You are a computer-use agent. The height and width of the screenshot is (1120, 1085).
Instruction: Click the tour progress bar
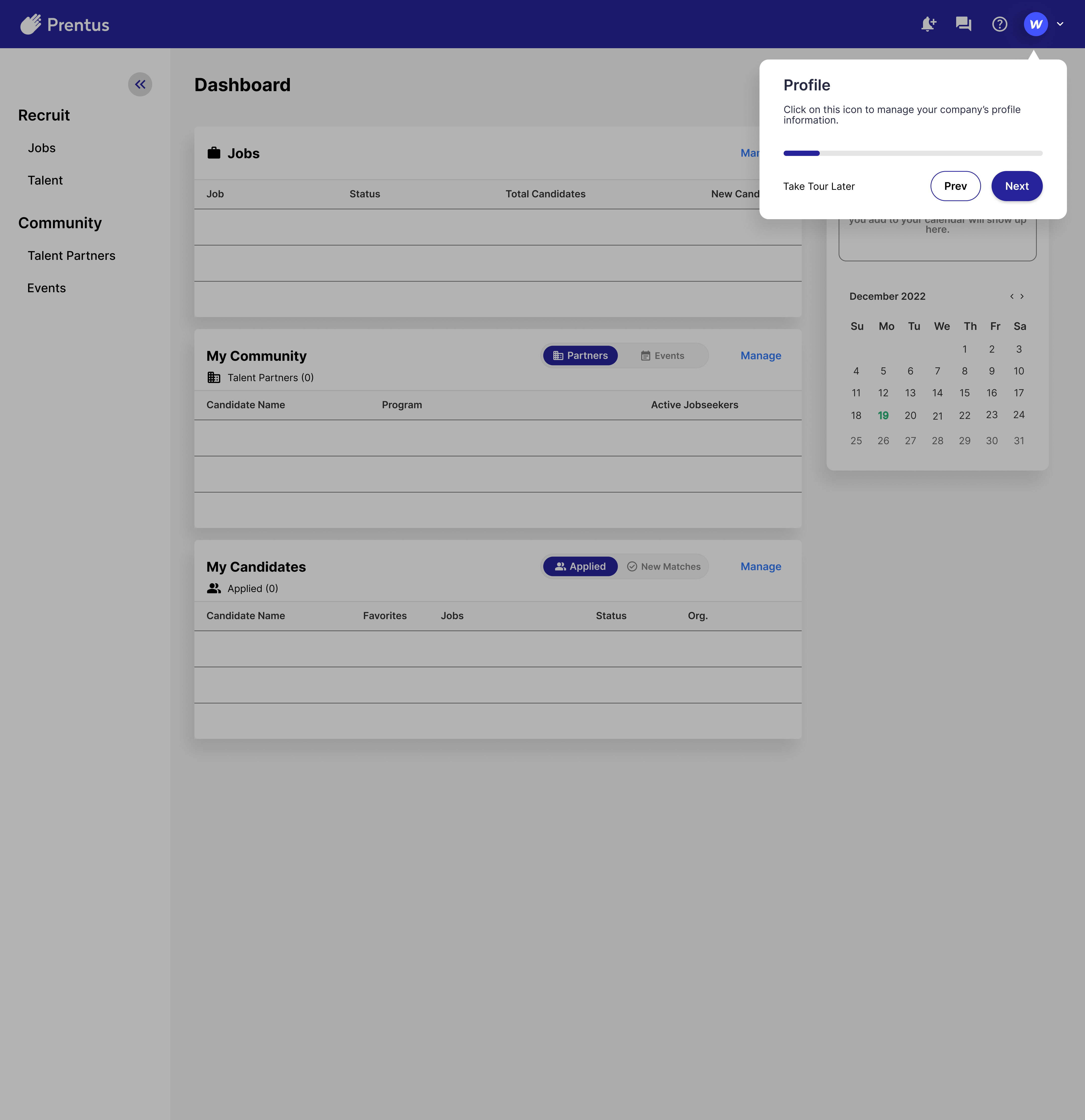[x=913, y=153]
